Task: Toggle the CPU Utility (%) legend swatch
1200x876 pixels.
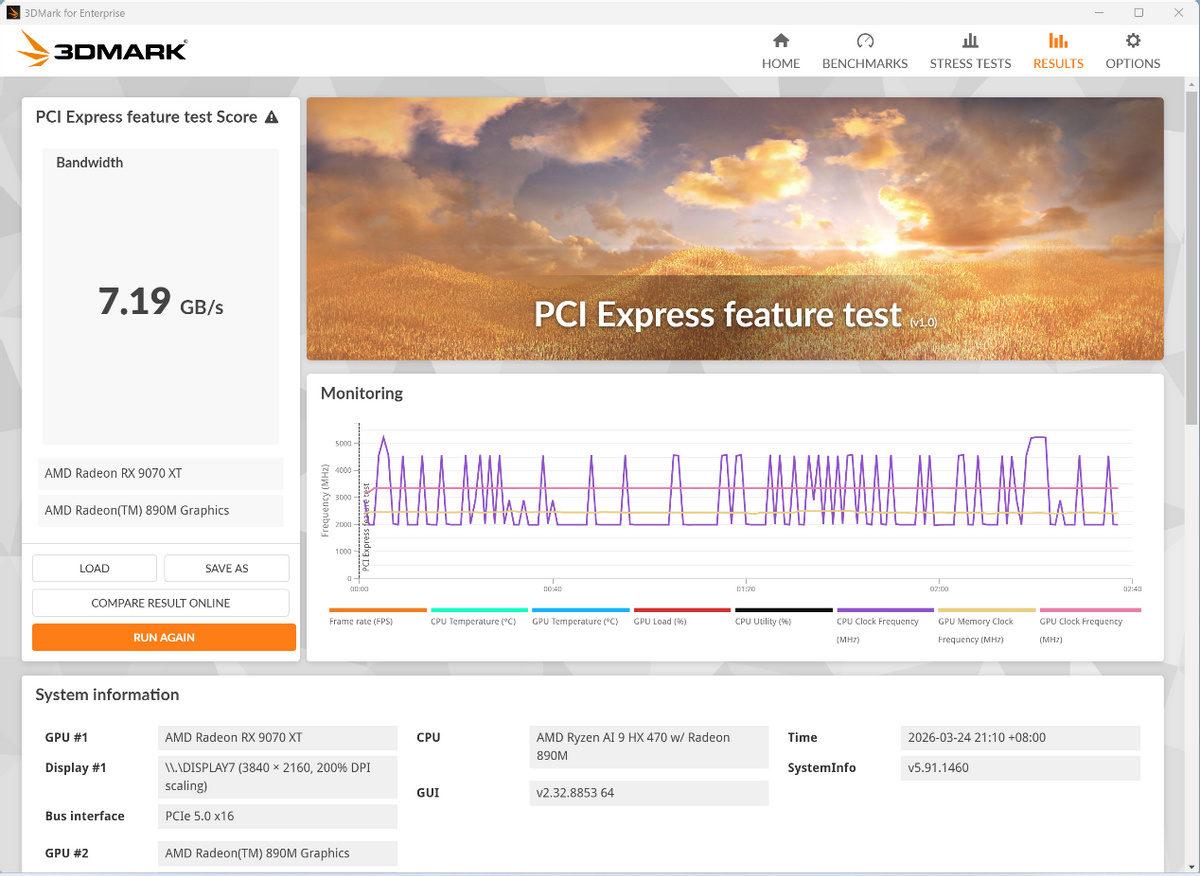Action: click(784, 610)
